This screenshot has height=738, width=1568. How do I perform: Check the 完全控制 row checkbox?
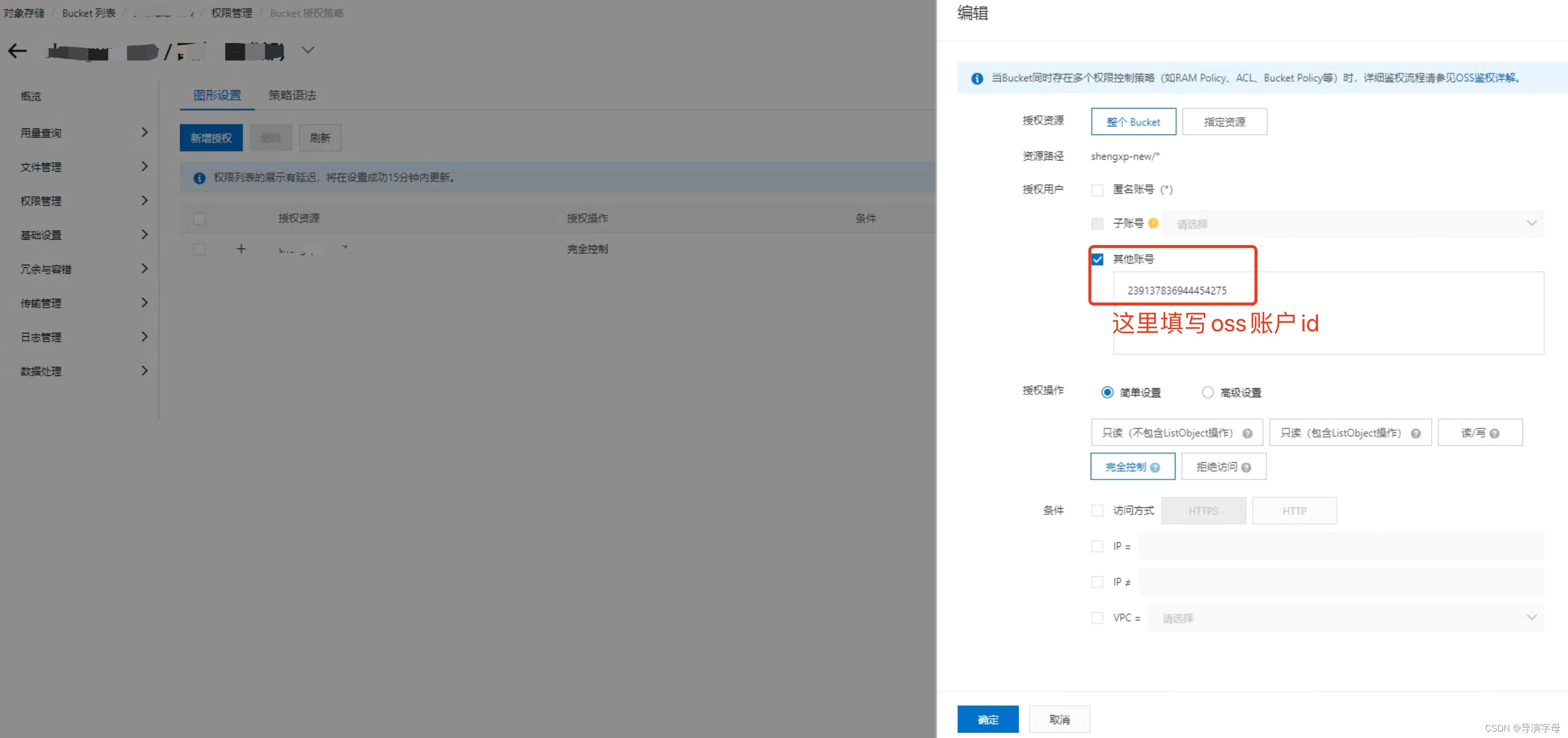click(x=199, y=249)
